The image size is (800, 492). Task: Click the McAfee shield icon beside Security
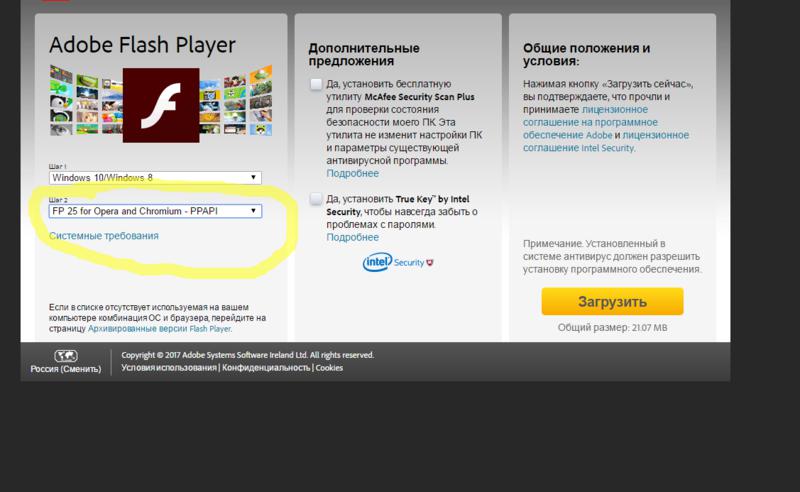coord(430,263)
